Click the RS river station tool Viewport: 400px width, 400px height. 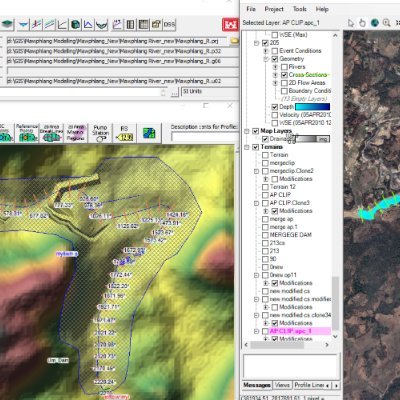tap(124, 133)
